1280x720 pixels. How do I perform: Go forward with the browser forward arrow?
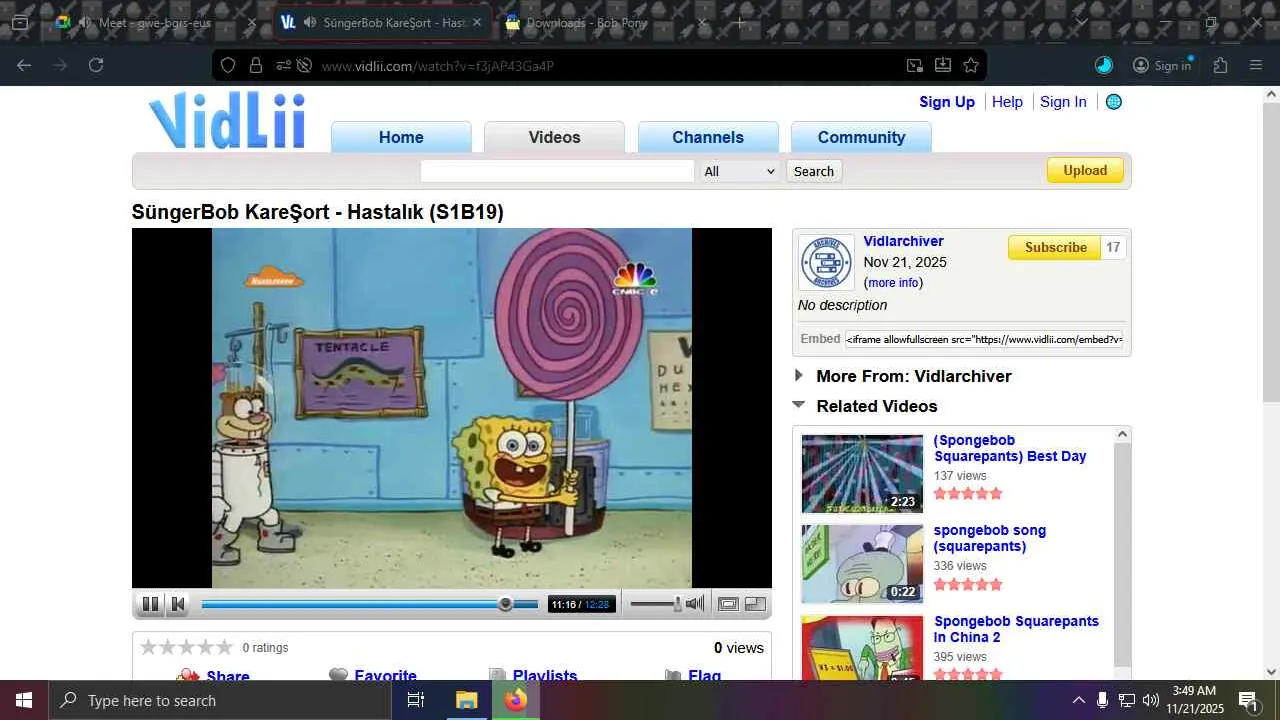pyautogui.click(x=60, y=65)
